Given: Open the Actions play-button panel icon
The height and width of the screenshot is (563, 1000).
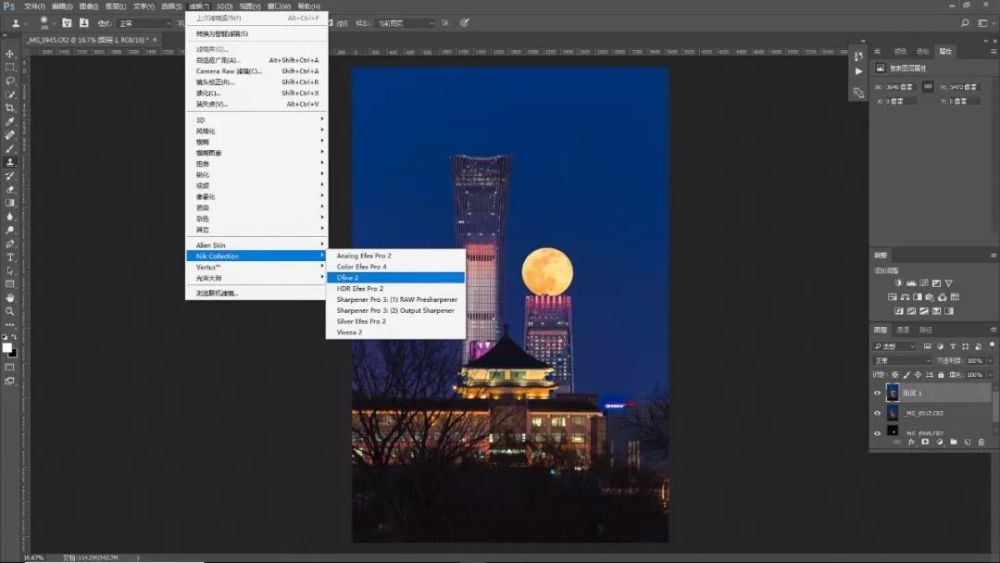Looking at the screenshot, I should [858, 71].
